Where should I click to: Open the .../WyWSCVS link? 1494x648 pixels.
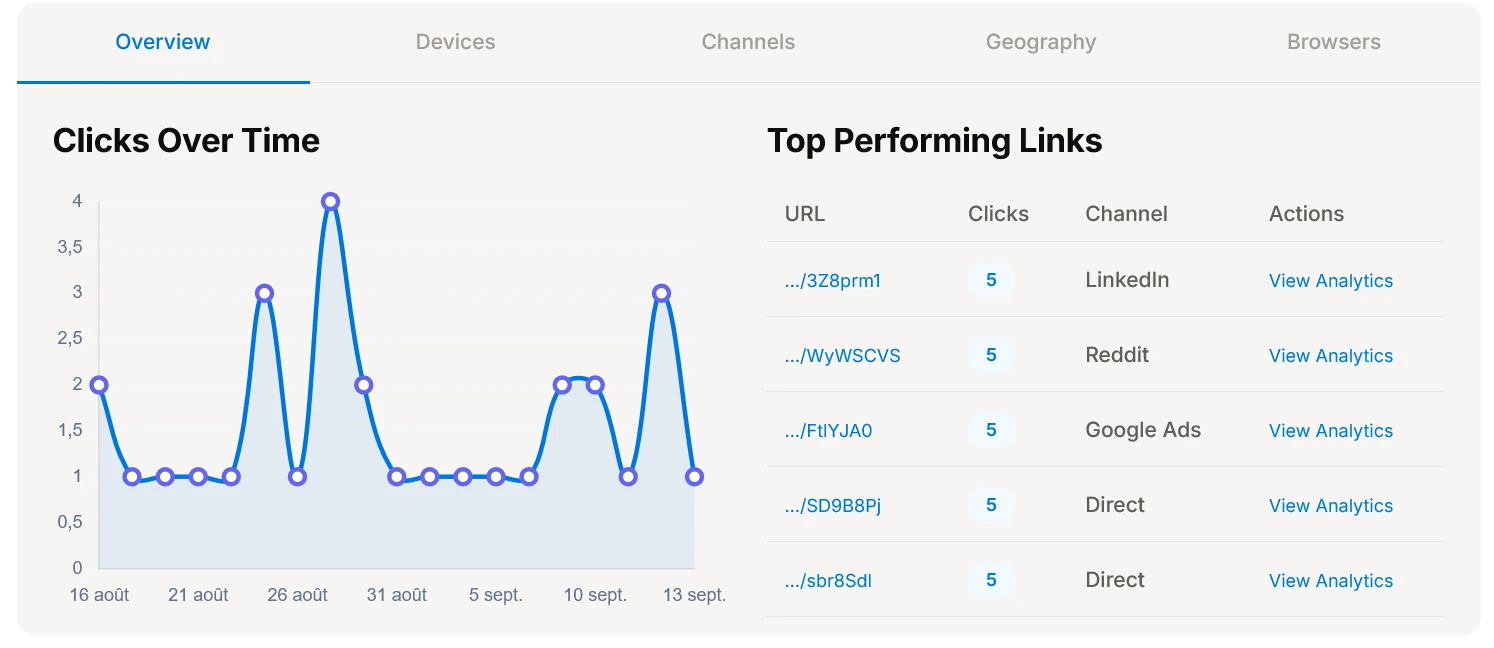coord(843,356)
